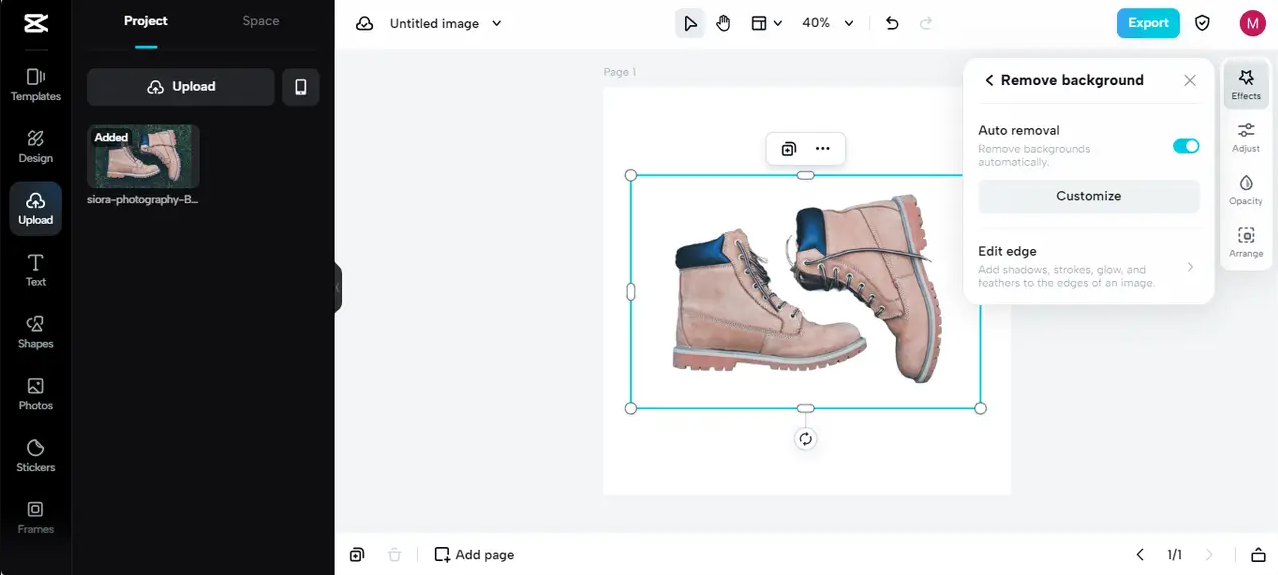This screenshot has height=575, width=1278.
Task: Open the Shapes sidebar panel
Action: [x=35, y=332]
